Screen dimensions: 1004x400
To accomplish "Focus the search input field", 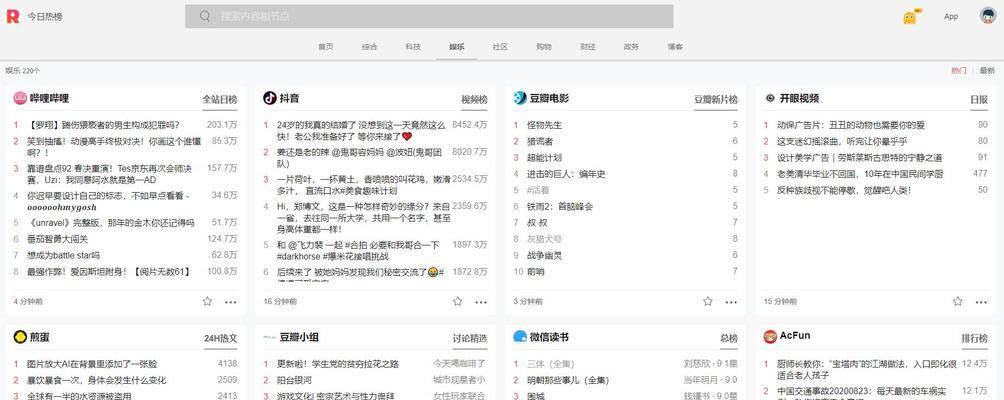I will coord(429,16).
